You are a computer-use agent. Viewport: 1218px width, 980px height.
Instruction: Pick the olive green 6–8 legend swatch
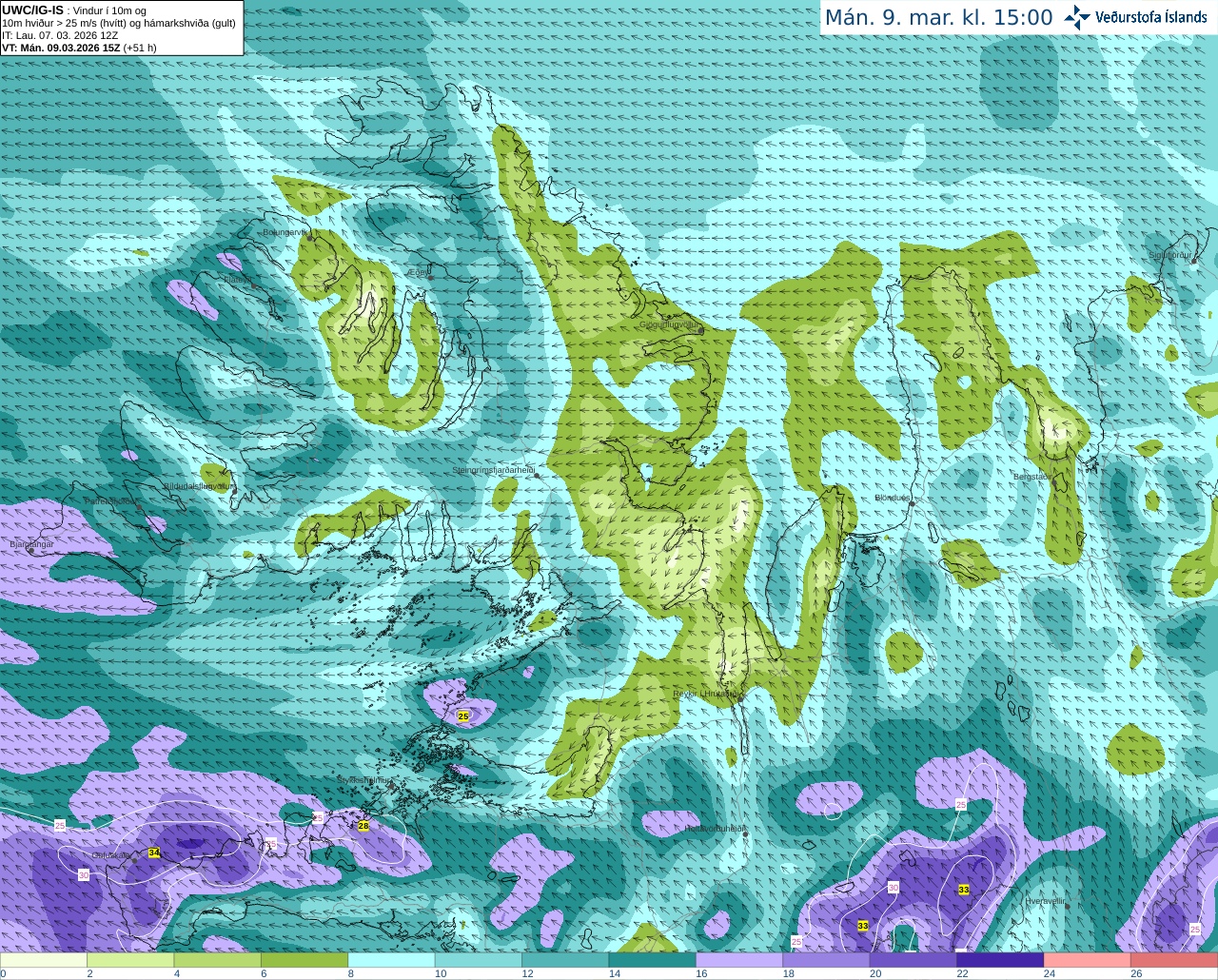click(304, 960)
